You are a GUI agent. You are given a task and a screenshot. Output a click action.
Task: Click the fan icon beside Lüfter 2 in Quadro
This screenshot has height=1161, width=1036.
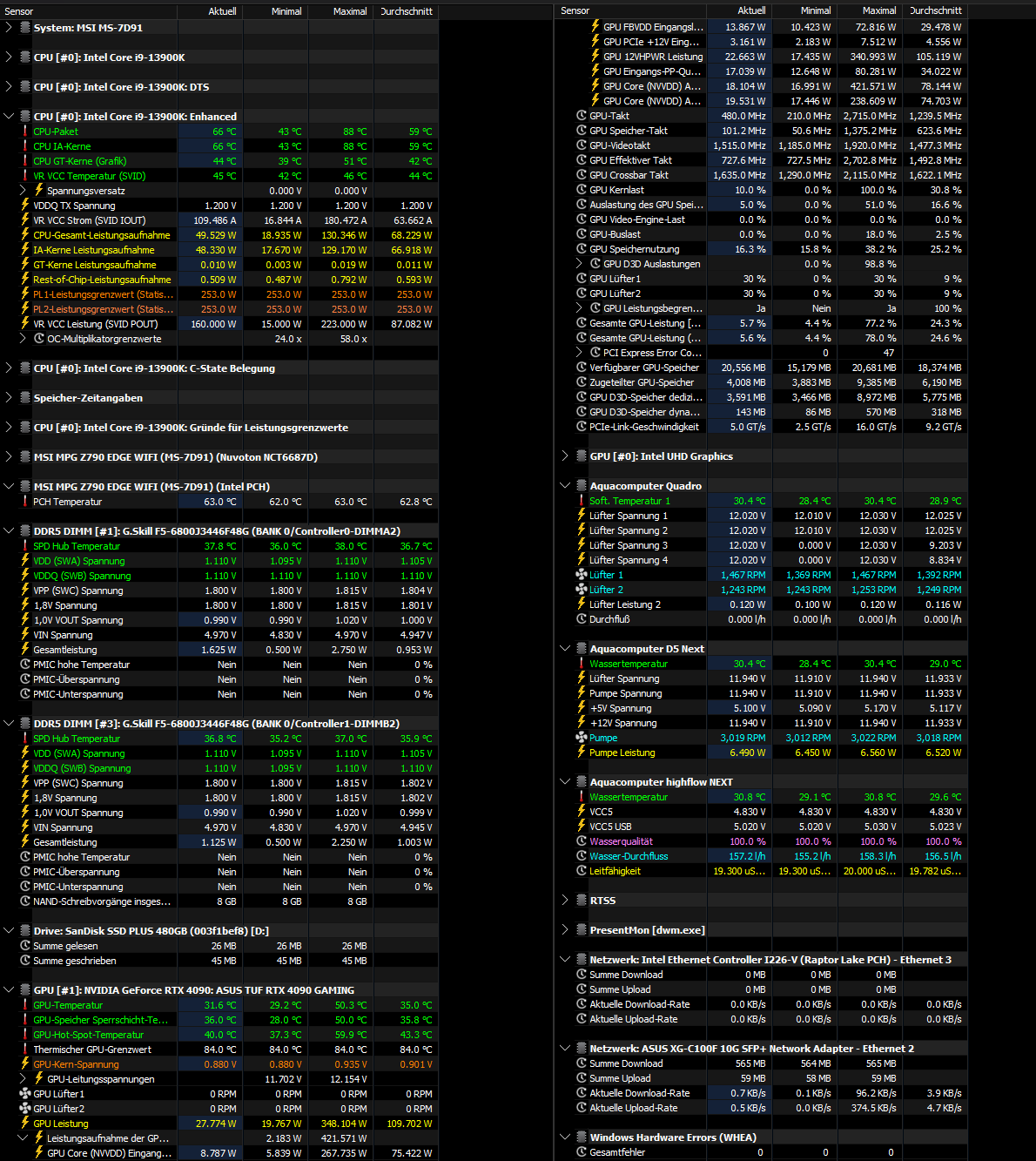[x=582, y=590]
